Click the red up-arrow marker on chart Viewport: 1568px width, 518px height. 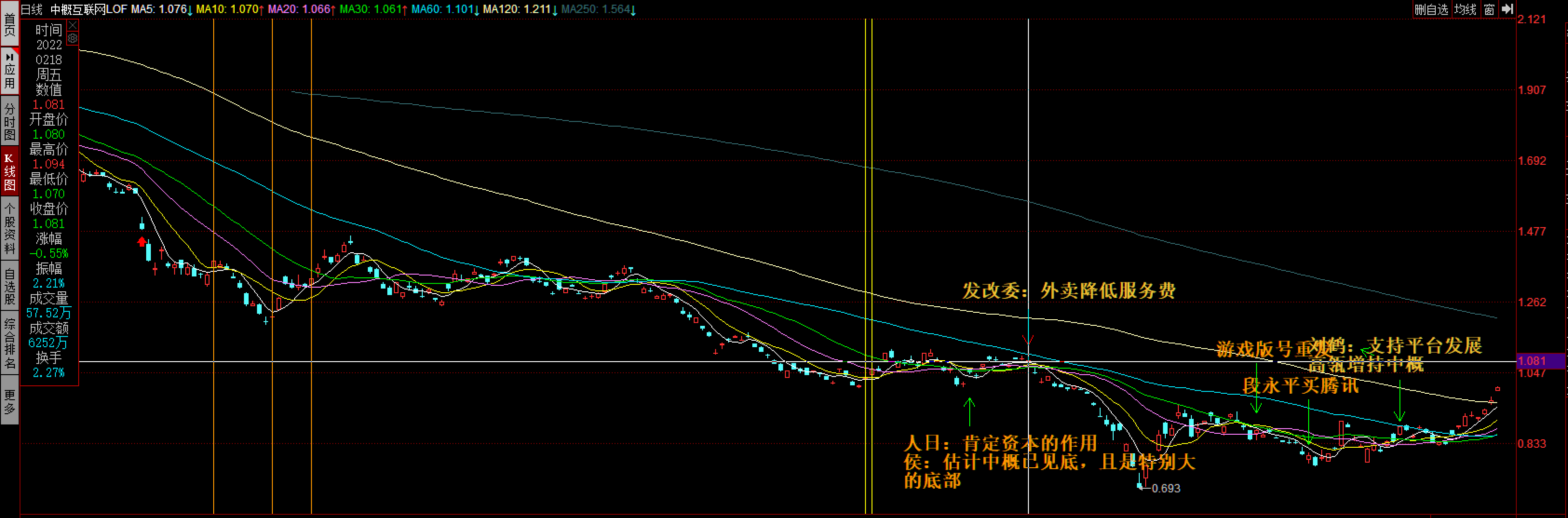(142, 242)
